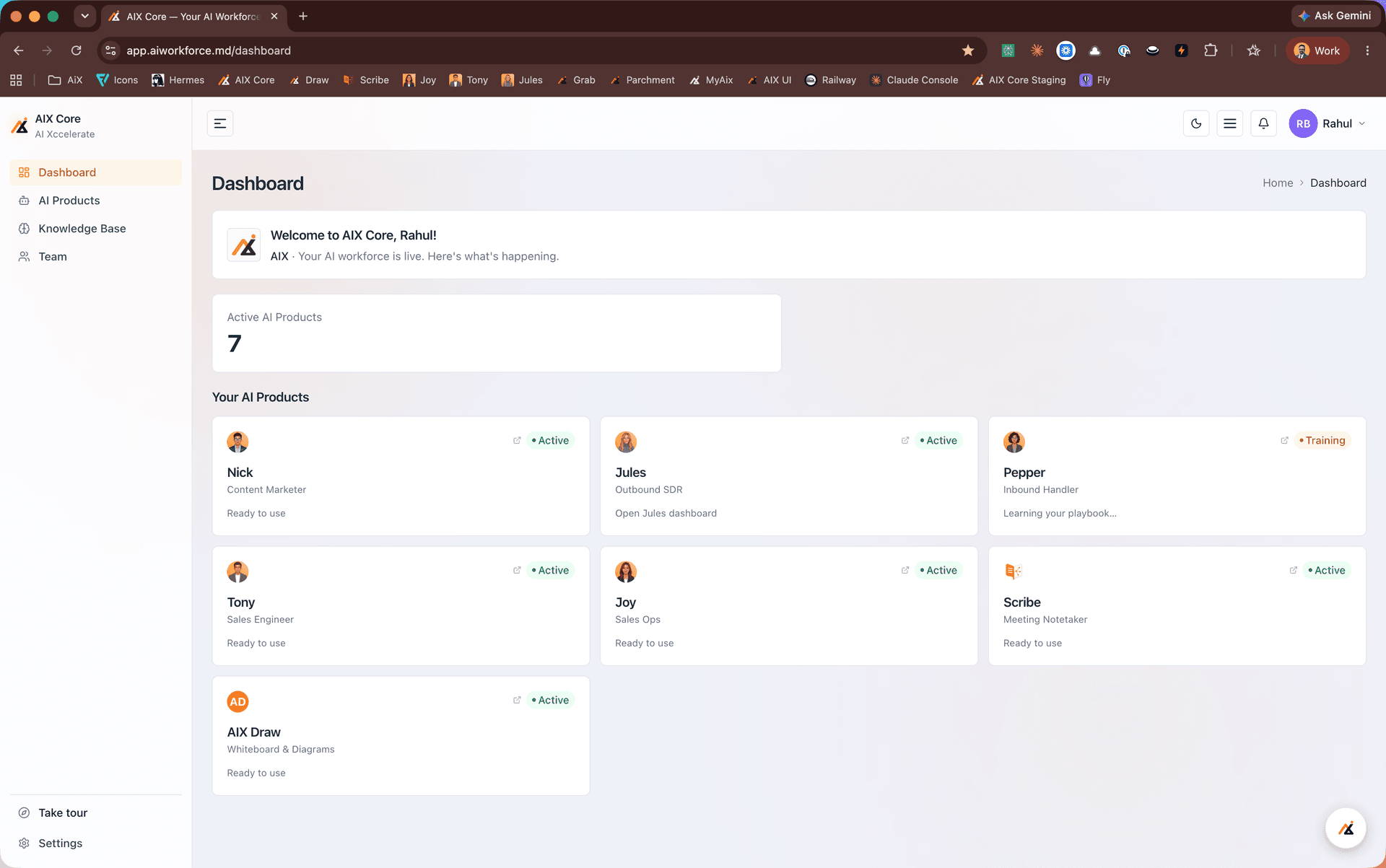Image resolution: width=1386 pixels, height=868 pixels.
Task: Expand the tab search dropdown arrow
Action: coord(84,16)
